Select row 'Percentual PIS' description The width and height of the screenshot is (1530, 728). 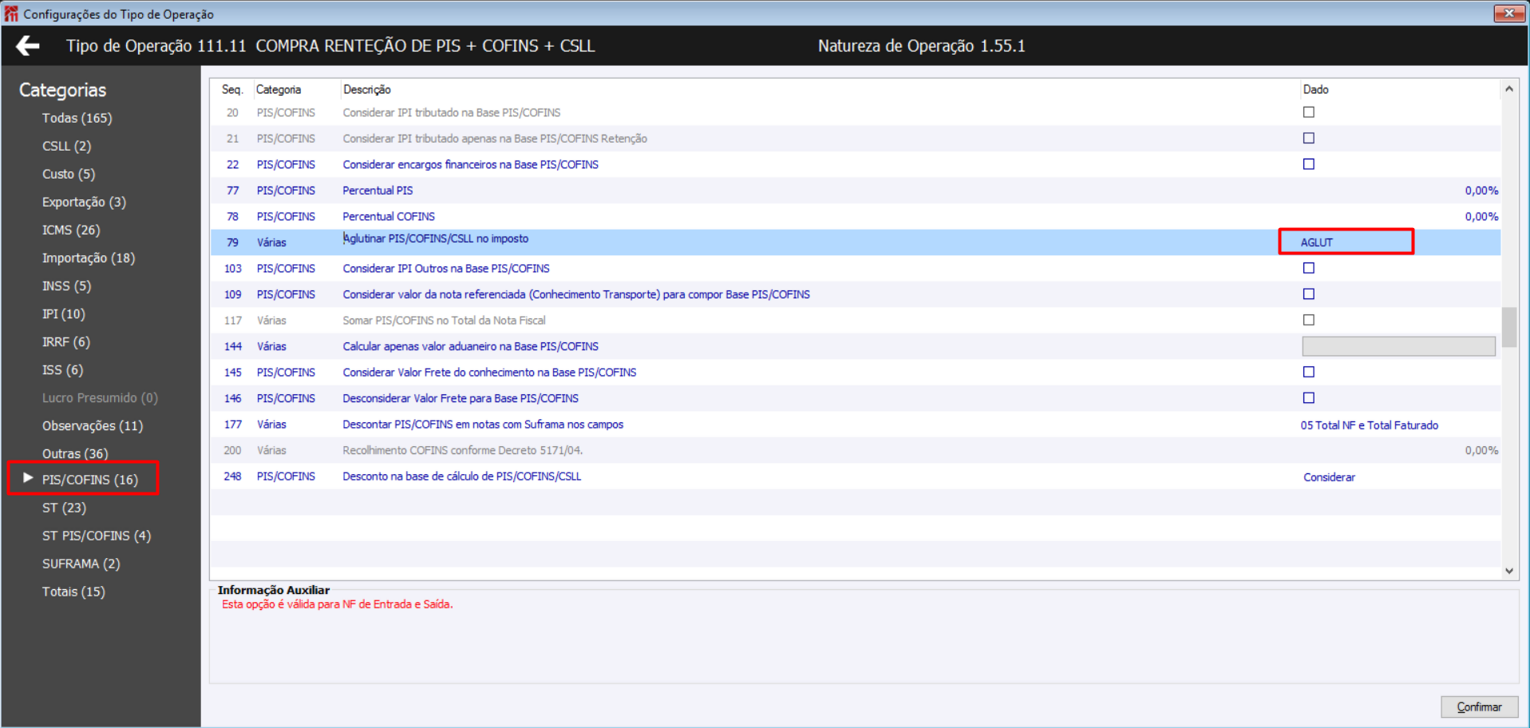pyautogui.click(x=378, y=190)
